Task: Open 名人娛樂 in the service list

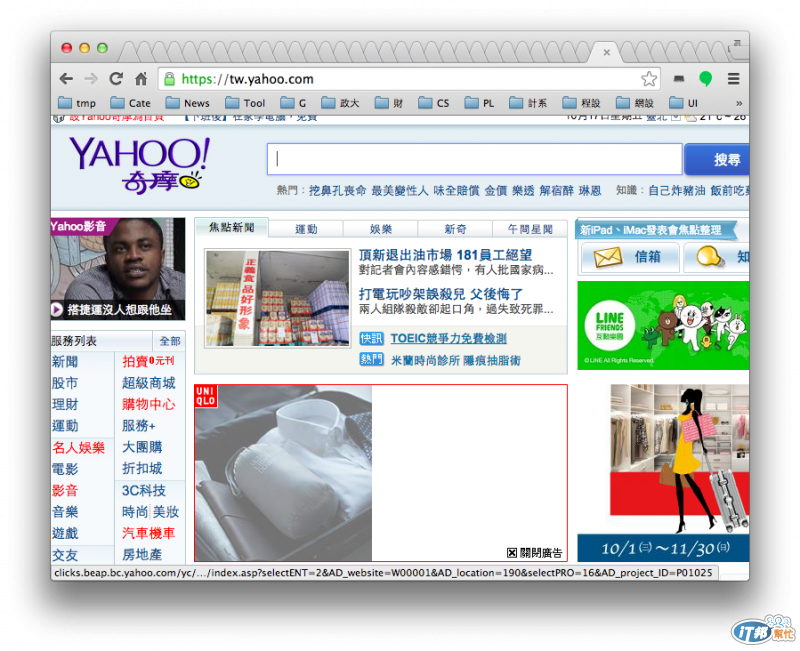Action: [78, 448]
